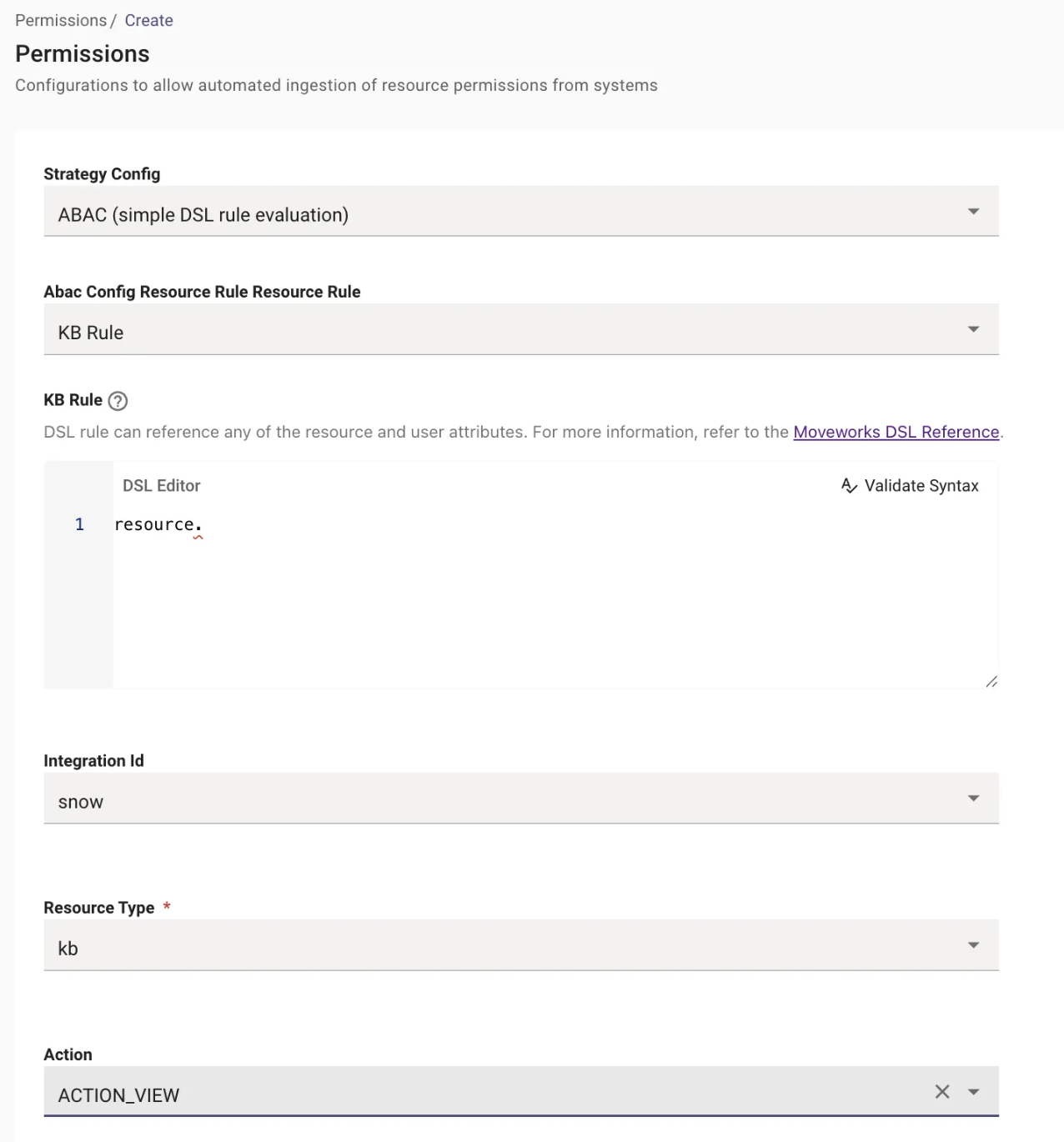Open the Moveworks DSL Reference link
1064x1142 pixels.
pos(896,432)
